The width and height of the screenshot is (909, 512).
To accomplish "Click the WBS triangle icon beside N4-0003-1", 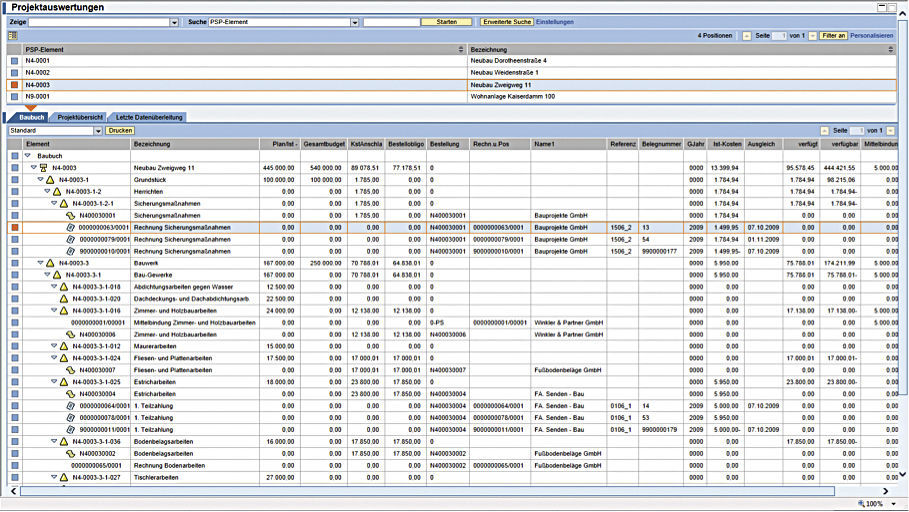I will (x=51, y=180).
